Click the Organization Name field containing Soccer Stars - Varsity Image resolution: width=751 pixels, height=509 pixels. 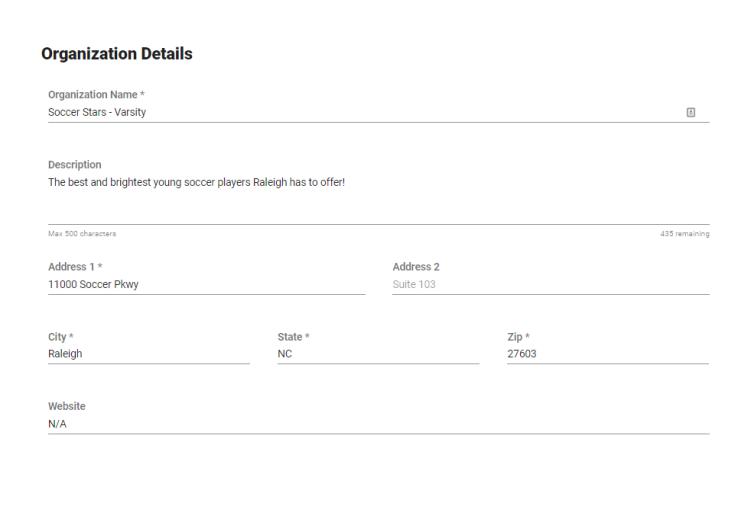378,113
